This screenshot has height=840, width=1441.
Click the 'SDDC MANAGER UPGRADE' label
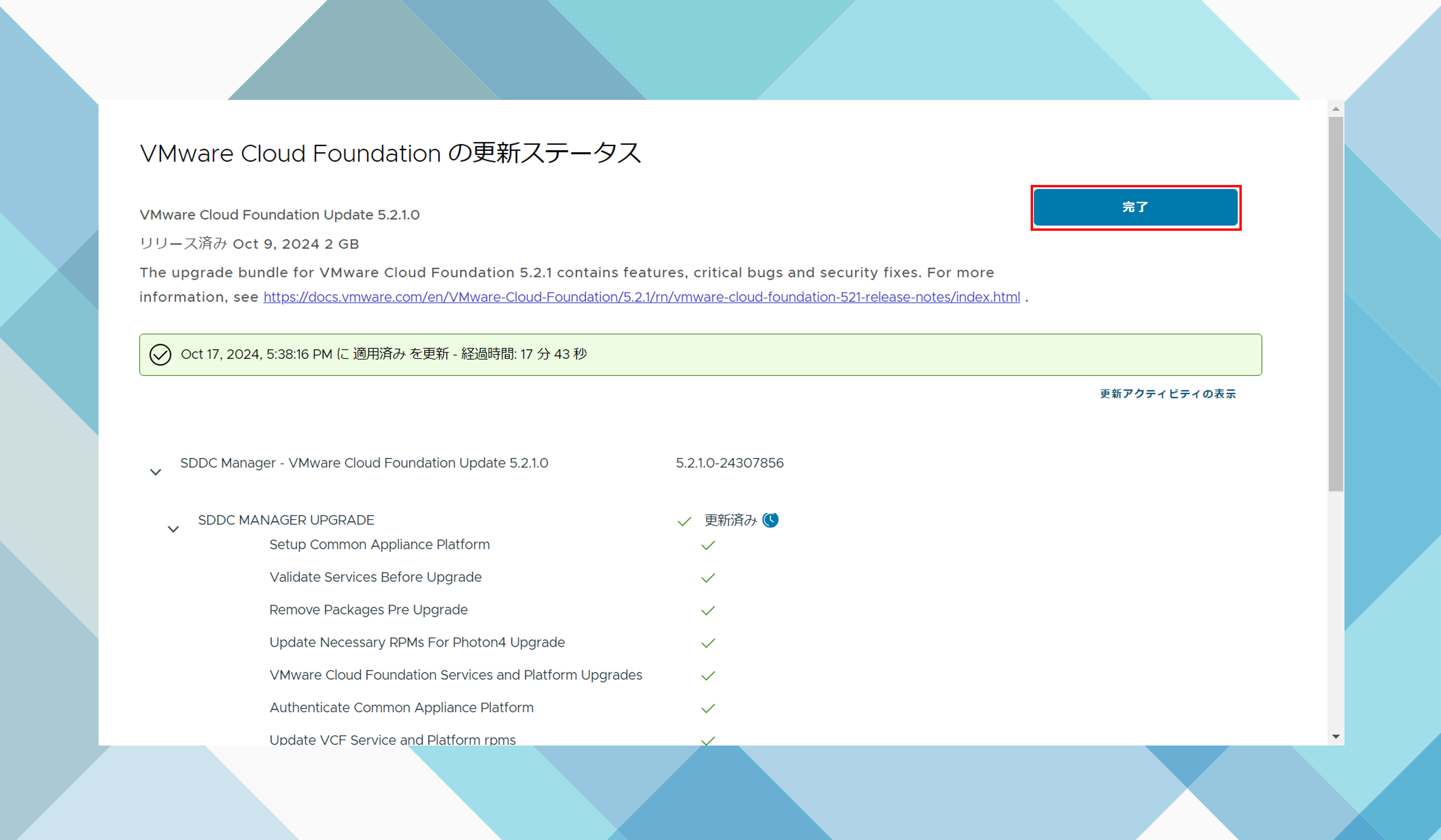coord(286,520)
